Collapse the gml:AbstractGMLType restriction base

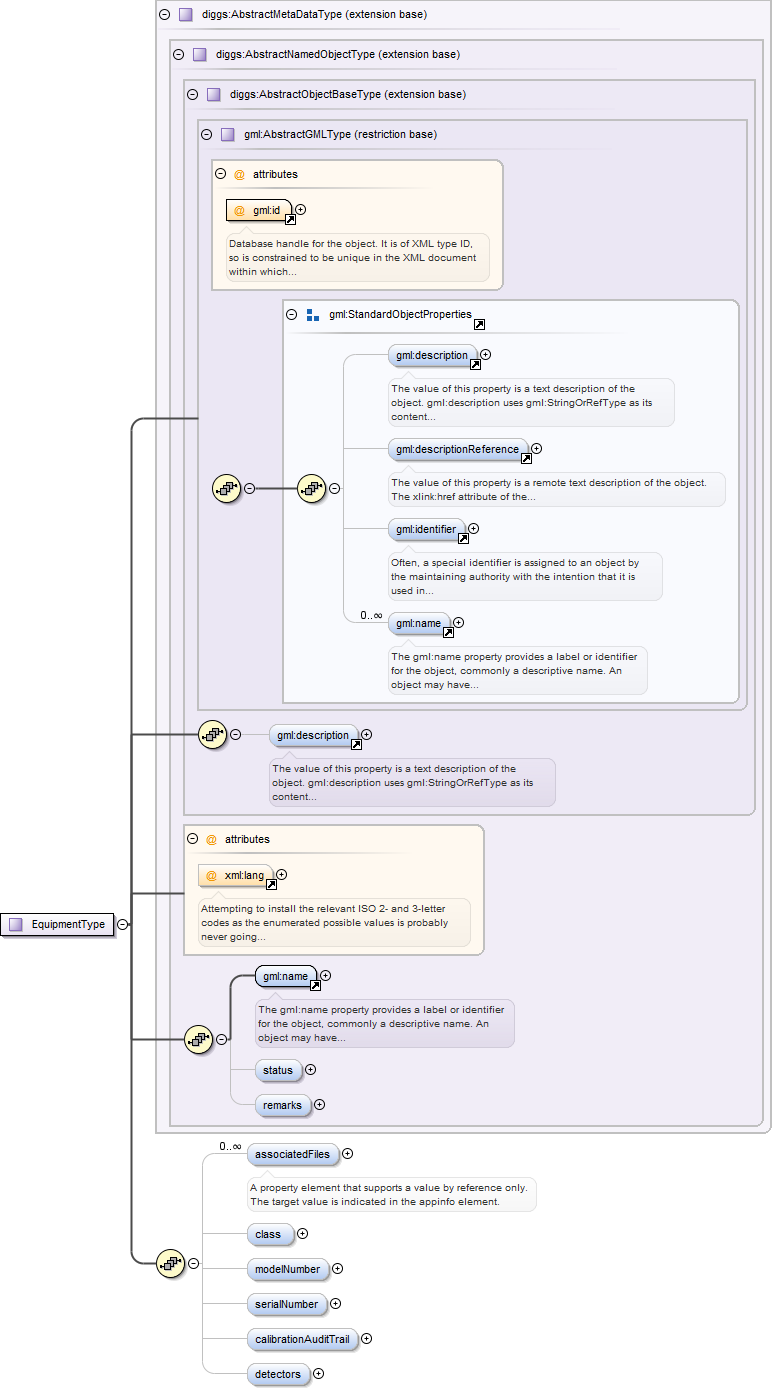206,134
